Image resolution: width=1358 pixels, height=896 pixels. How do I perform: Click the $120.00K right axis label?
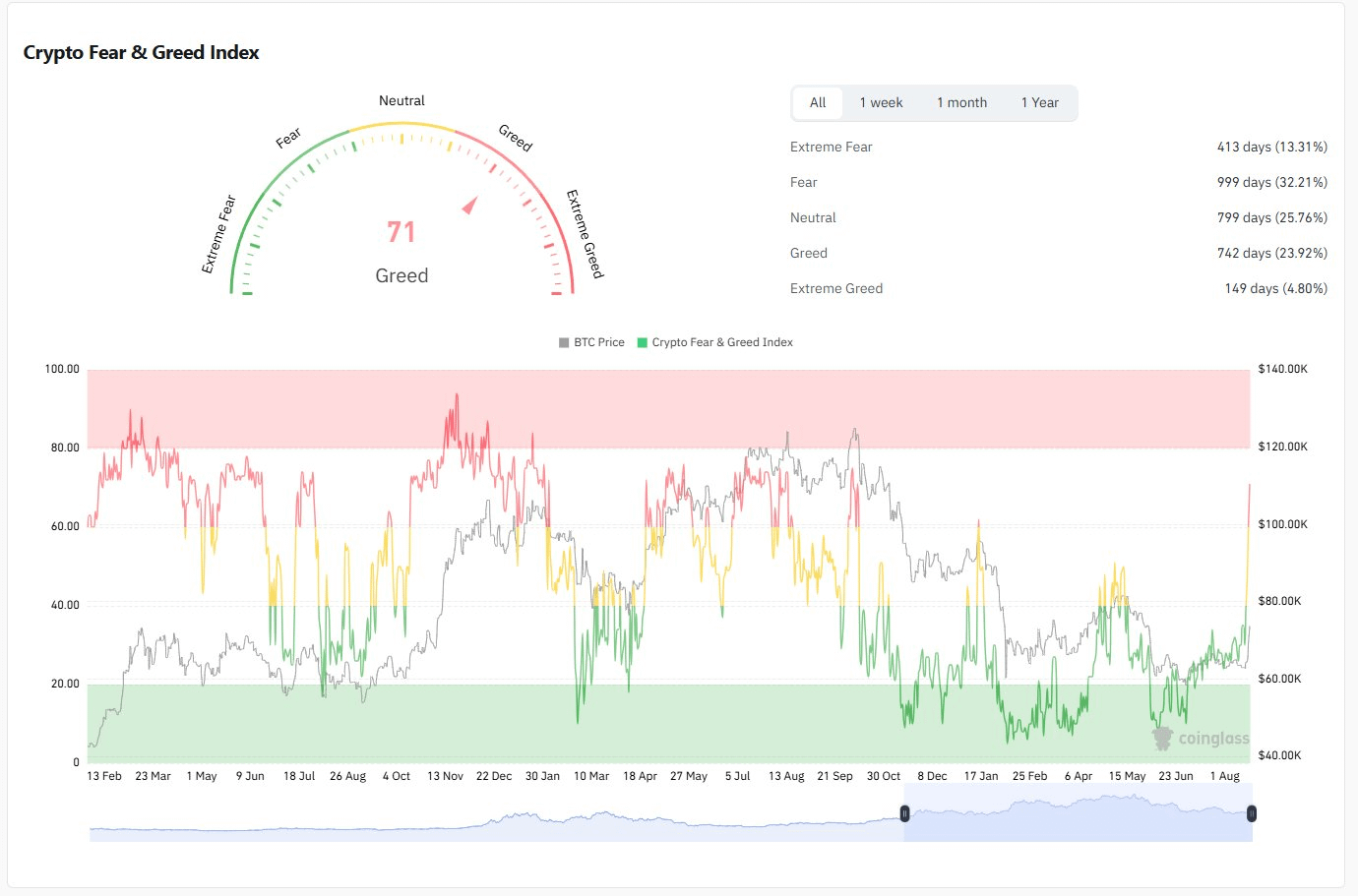point(1282,447)
